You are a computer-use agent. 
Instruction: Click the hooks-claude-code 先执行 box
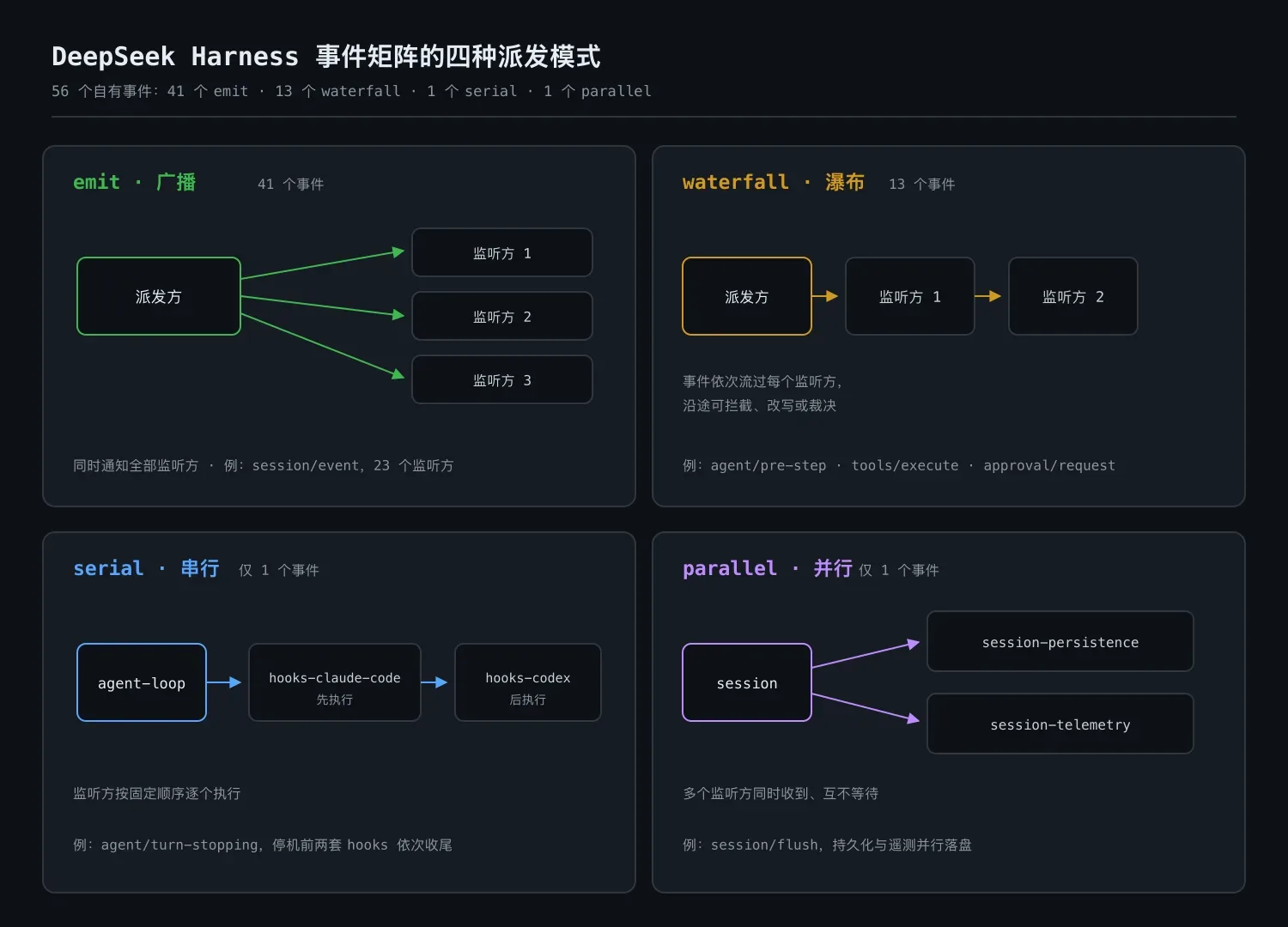(x=335, y=682)
